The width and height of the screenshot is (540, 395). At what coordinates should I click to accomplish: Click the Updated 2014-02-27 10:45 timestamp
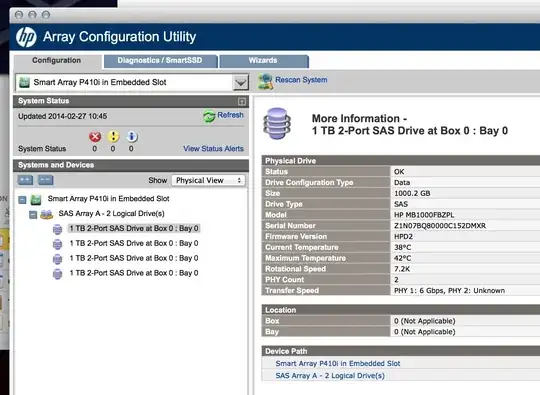tap(62, 116)
